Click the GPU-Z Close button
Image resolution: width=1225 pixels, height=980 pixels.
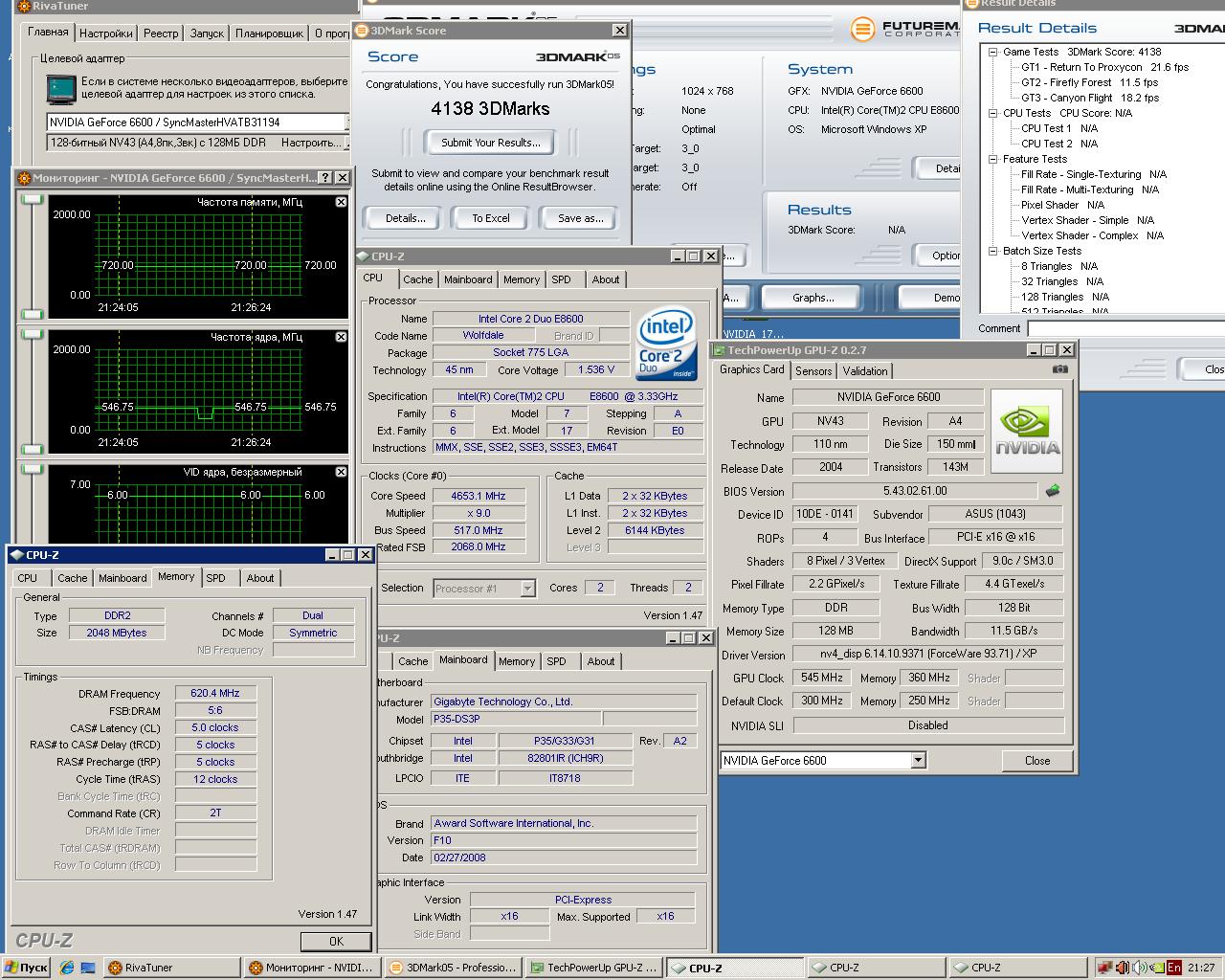pyautogui.click(x=1037, y=761)
